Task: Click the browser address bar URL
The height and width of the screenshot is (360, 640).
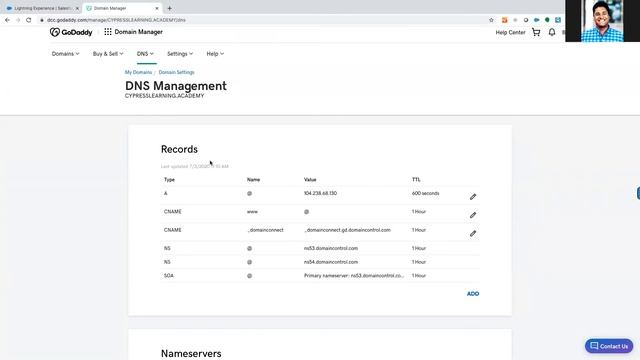Action: point(116,20)
